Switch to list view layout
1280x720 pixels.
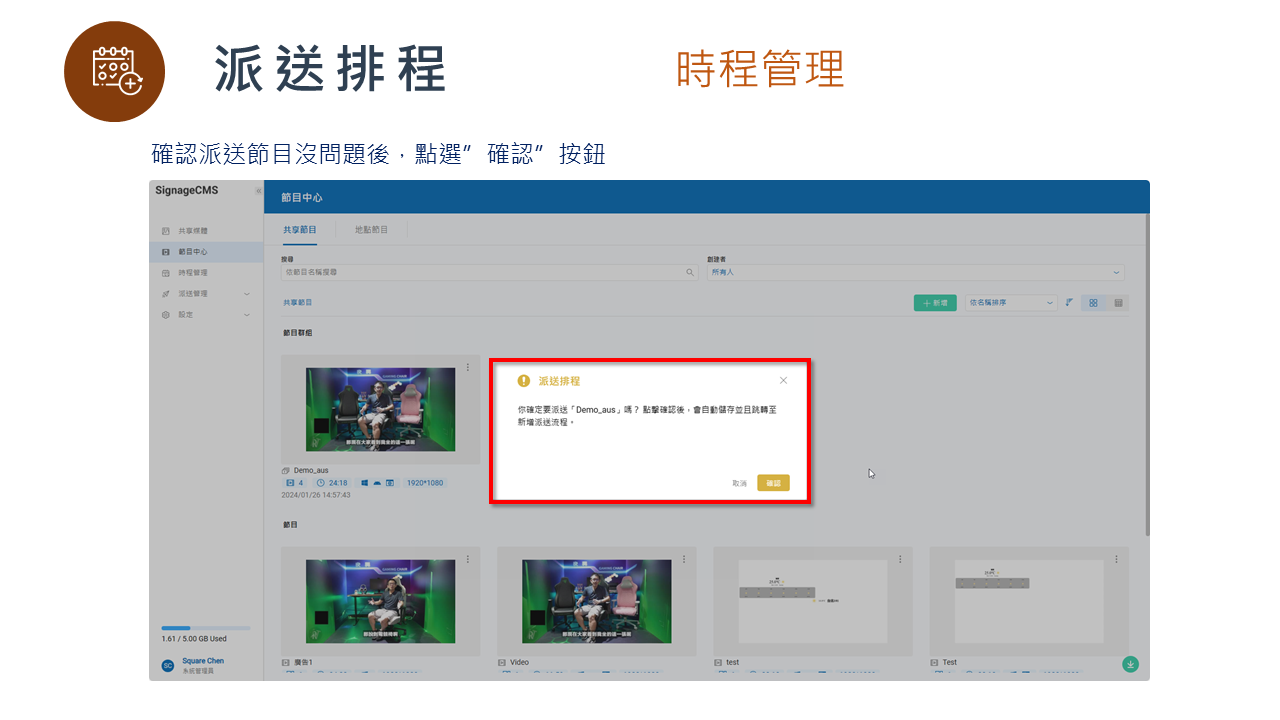point(1120,302)
